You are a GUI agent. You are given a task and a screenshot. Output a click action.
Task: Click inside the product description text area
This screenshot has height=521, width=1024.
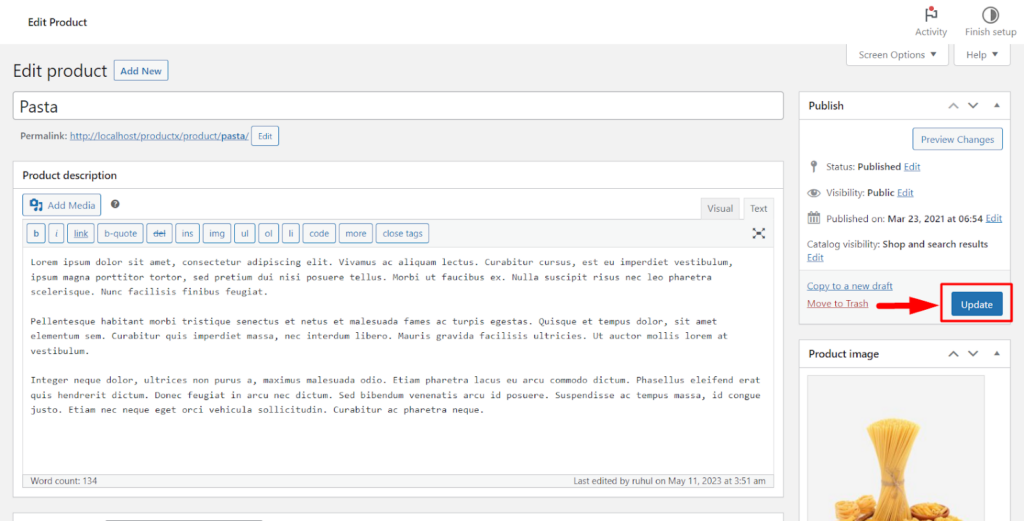coord(398,360)
